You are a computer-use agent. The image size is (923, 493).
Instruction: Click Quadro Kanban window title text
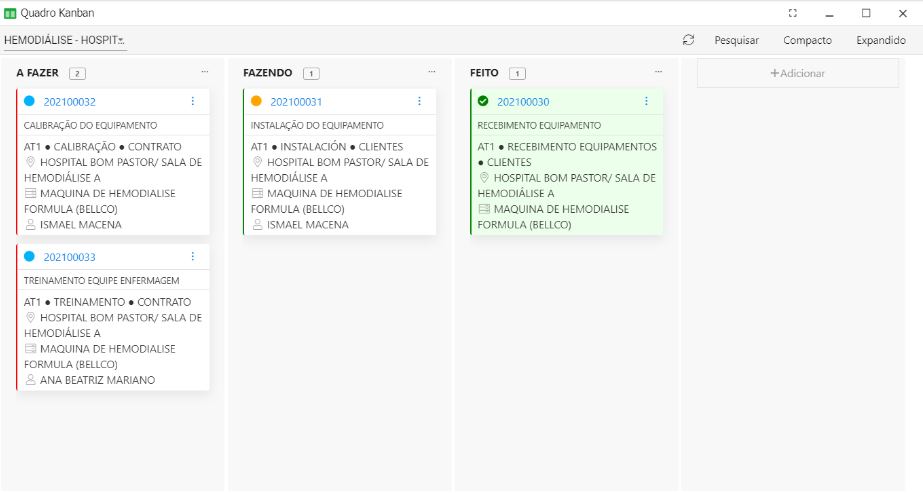(57, 13)
